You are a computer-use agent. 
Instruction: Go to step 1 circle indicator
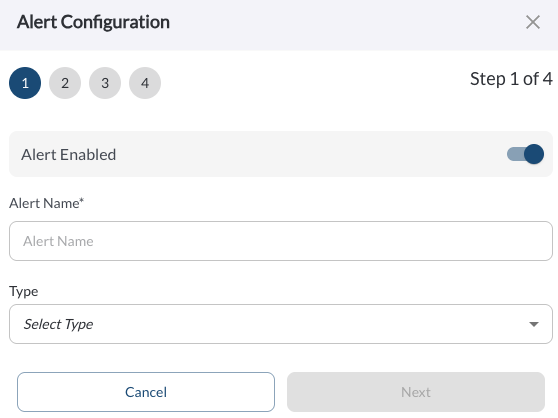pos(25,83)
